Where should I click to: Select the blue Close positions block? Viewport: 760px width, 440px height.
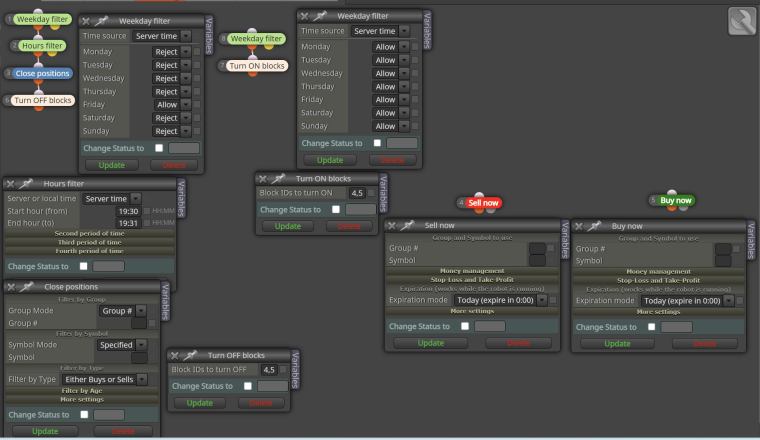coord(42,73)
